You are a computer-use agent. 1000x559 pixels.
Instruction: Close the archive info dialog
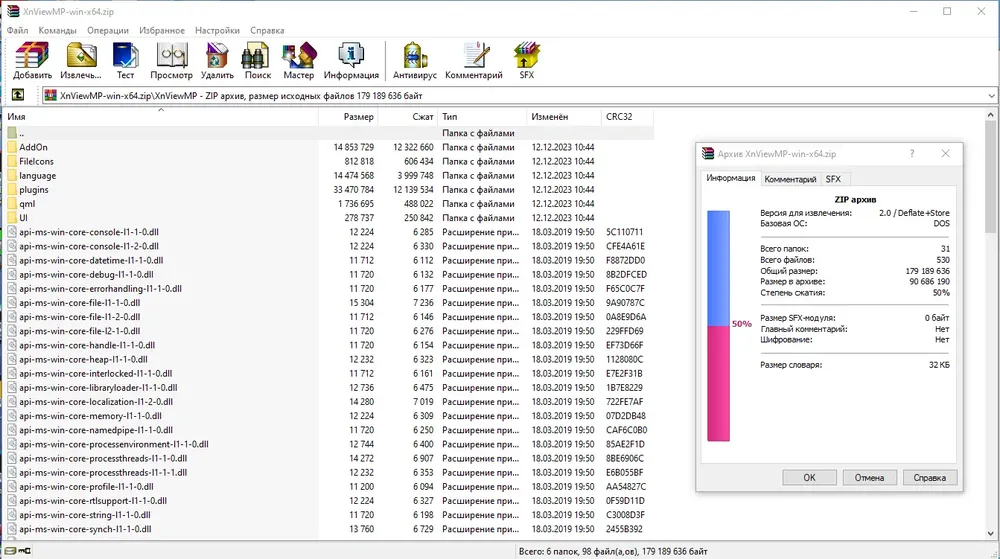coord(945,154)
